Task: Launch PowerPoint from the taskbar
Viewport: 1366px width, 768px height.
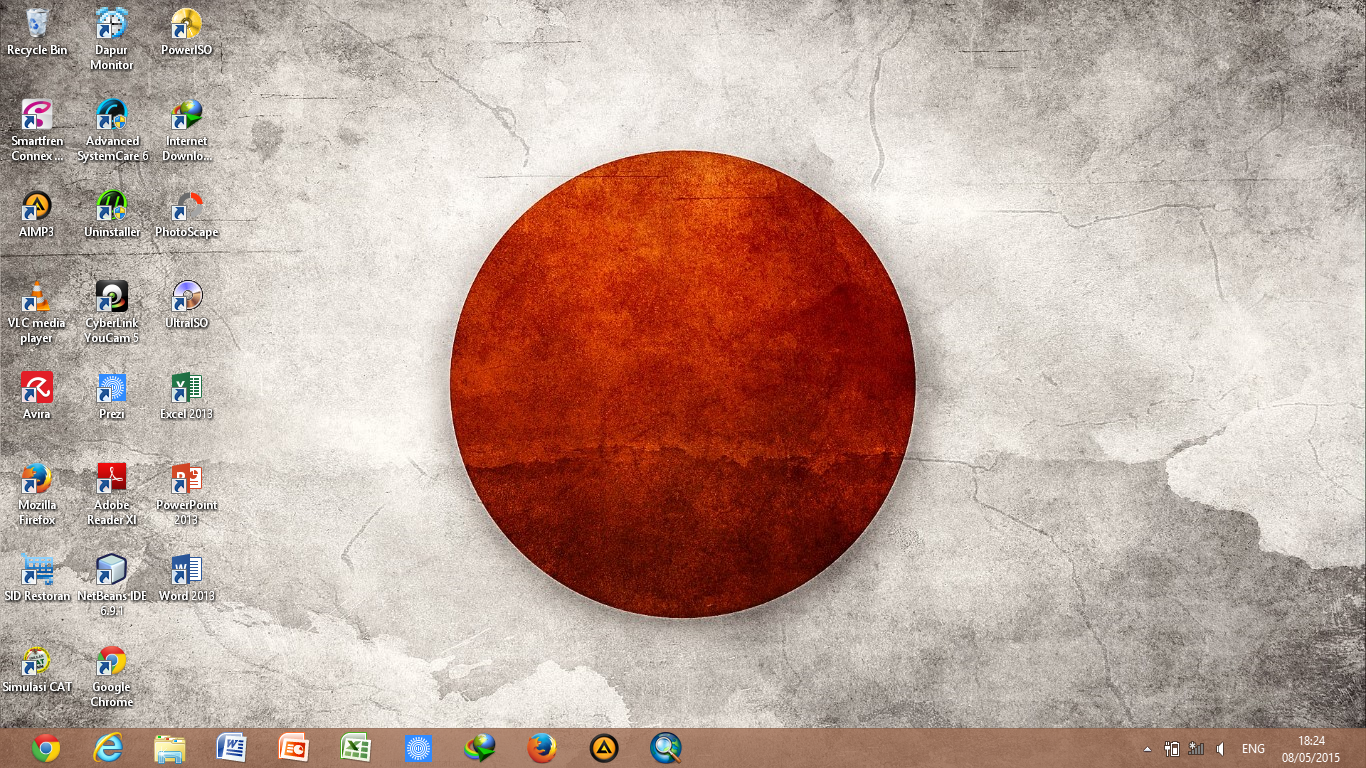Action: [294, 748]
